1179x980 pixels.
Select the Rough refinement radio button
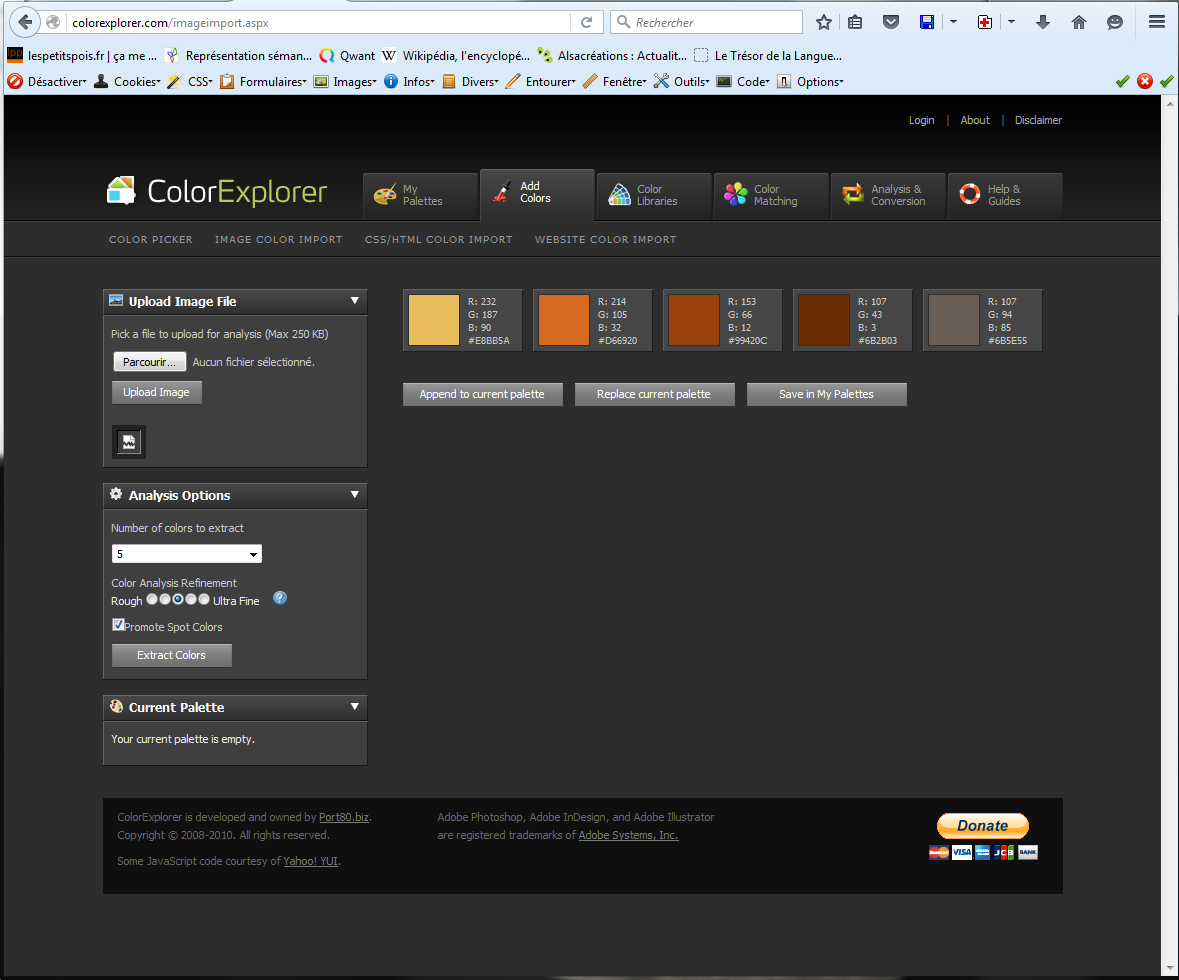152,600
